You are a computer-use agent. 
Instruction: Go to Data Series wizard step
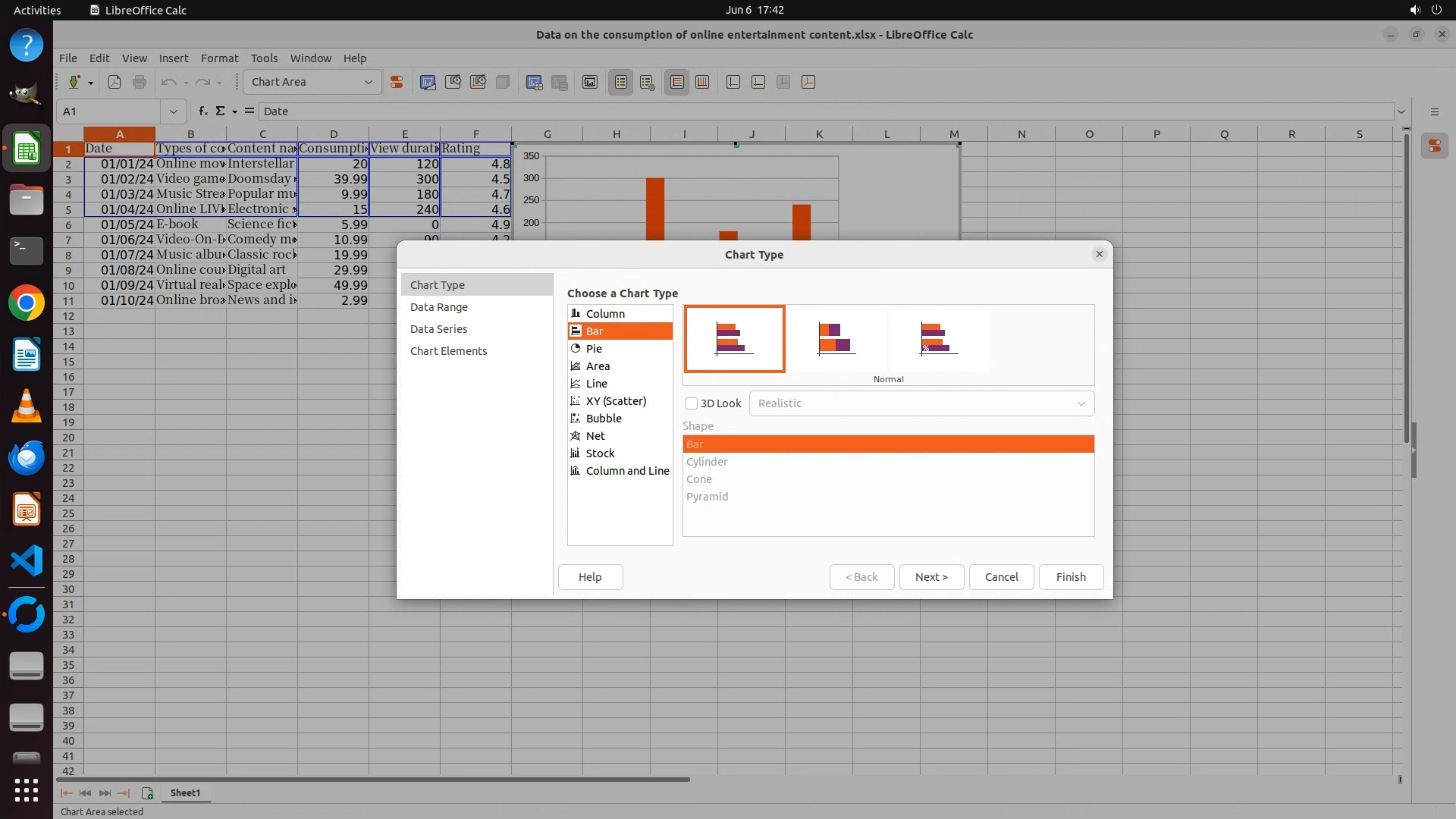[438, 329]
